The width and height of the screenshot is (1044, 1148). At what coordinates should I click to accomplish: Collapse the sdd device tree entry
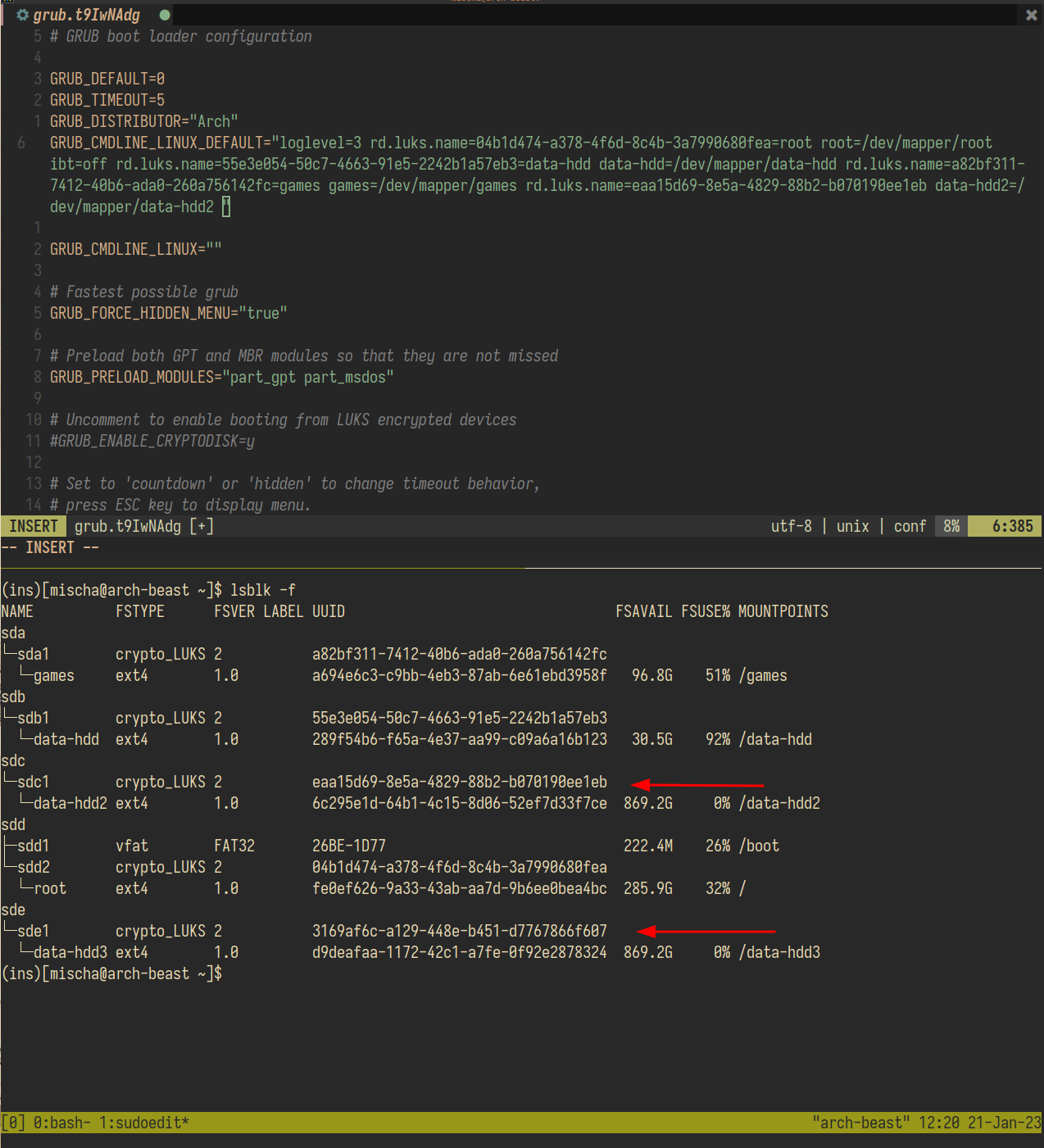(x=13, y=824)
